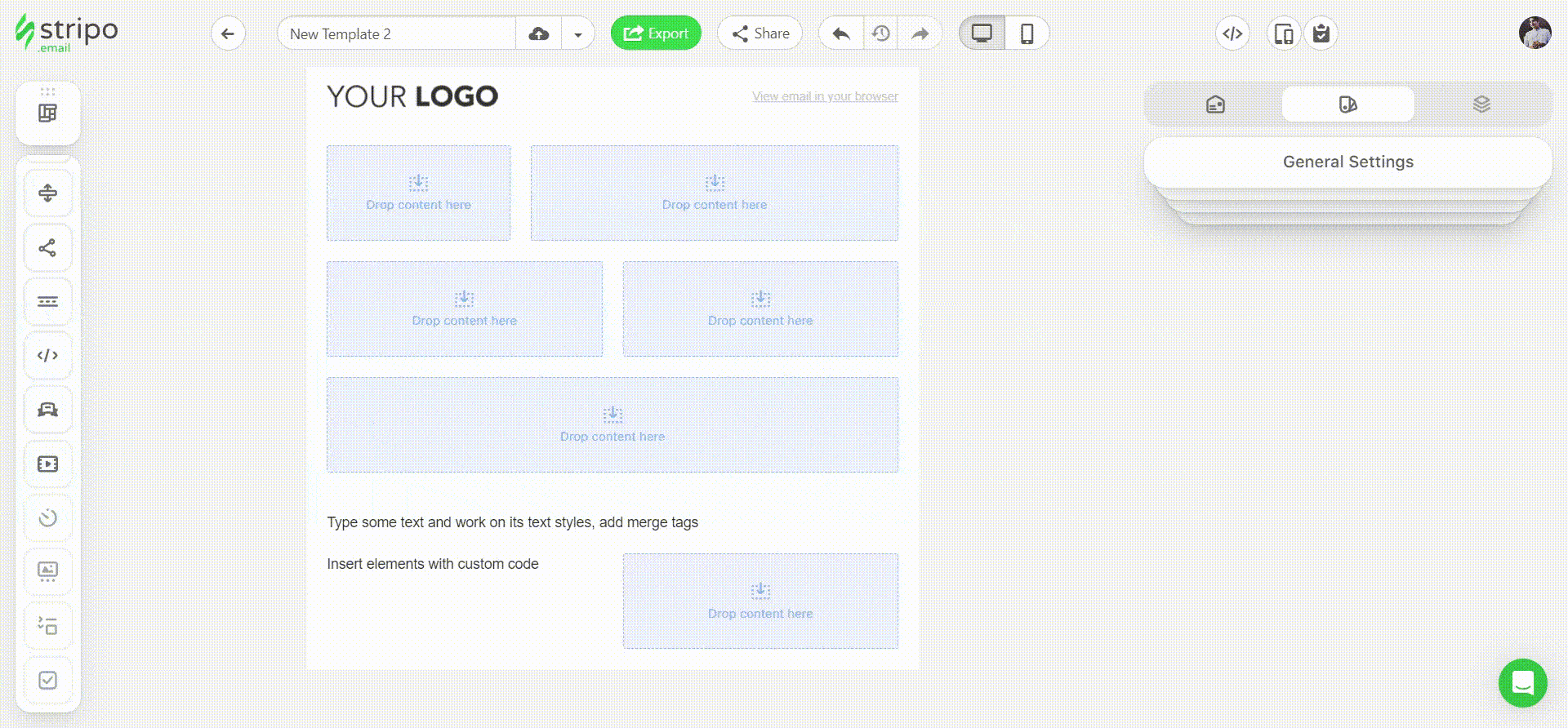
Task: Click the green Export button
Action: pos(656,33)
